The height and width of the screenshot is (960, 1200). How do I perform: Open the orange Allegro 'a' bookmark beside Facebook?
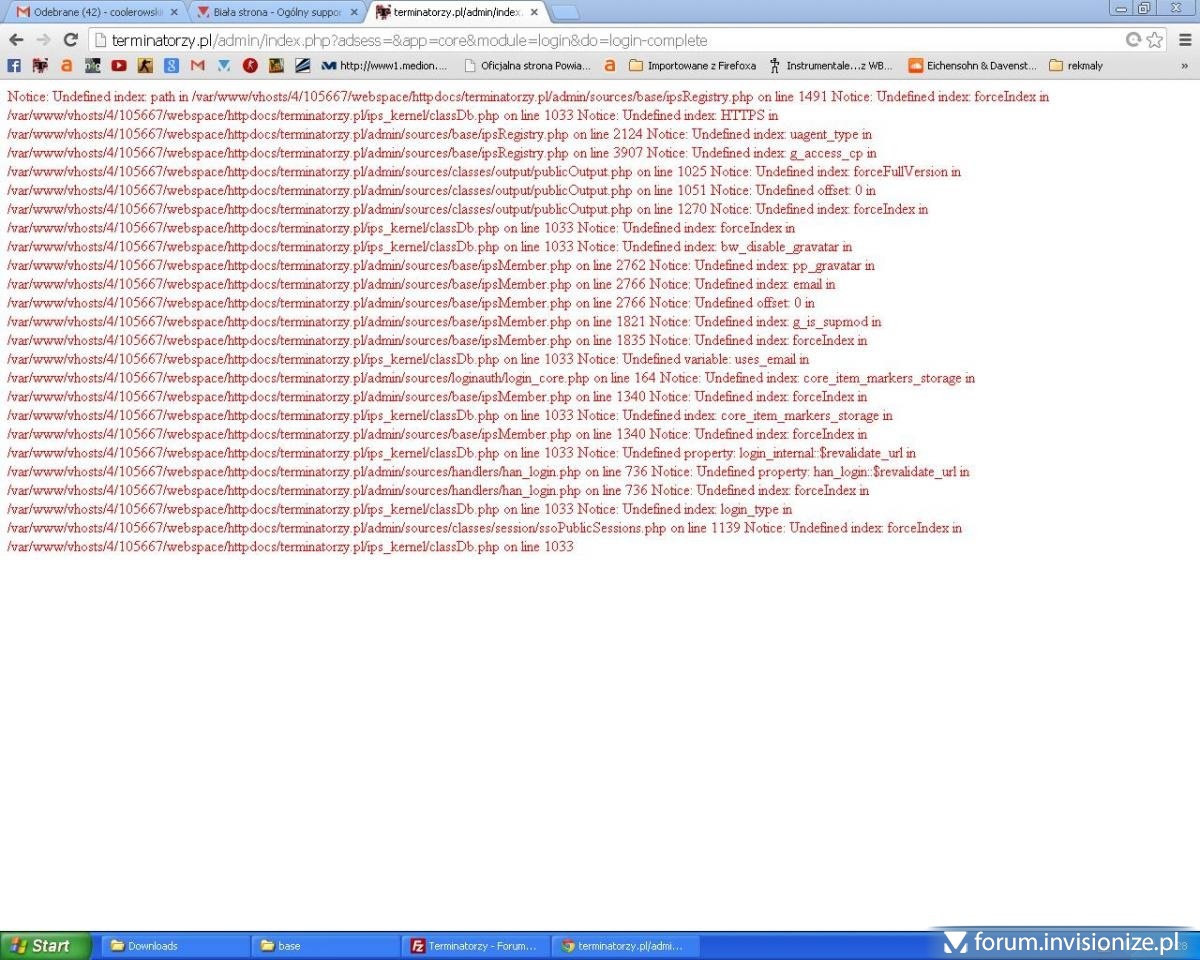(67, 65)
